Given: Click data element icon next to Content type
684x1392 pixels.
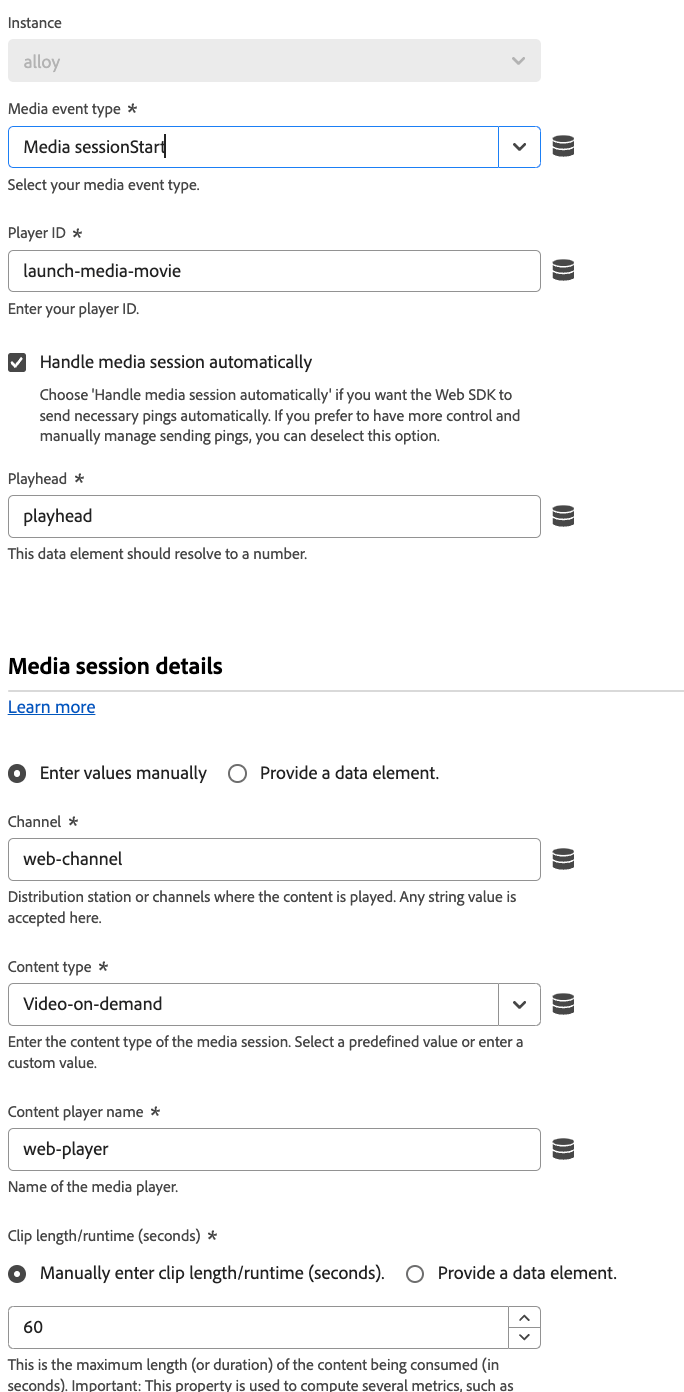Looking at the screenshot, I should (x=563, y=1004).
